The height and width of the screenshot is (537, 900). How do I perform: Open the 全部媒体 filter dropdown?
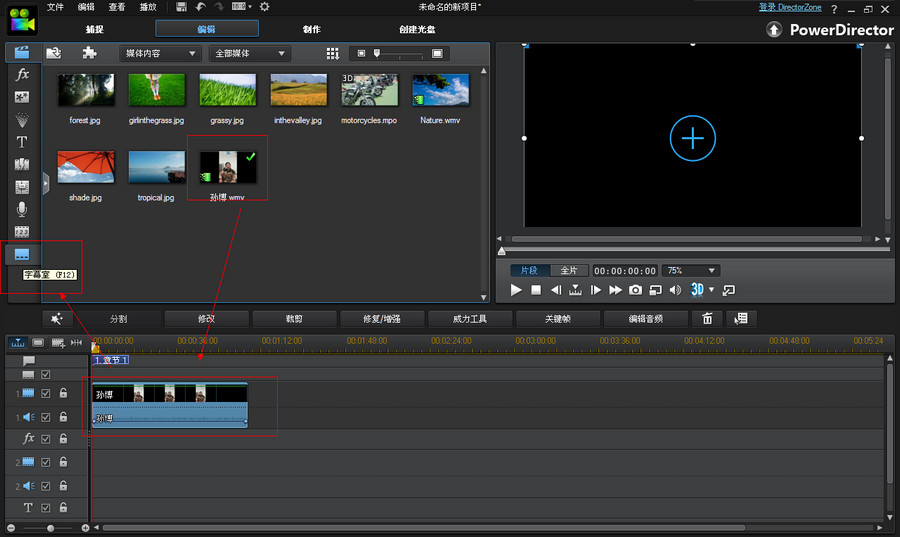pyautogui.click(x=250, y=53)
